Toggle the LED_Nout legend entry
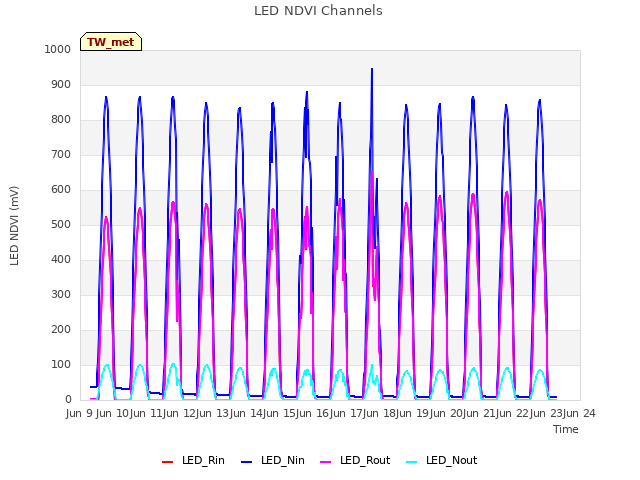 [x=442, y=460]
